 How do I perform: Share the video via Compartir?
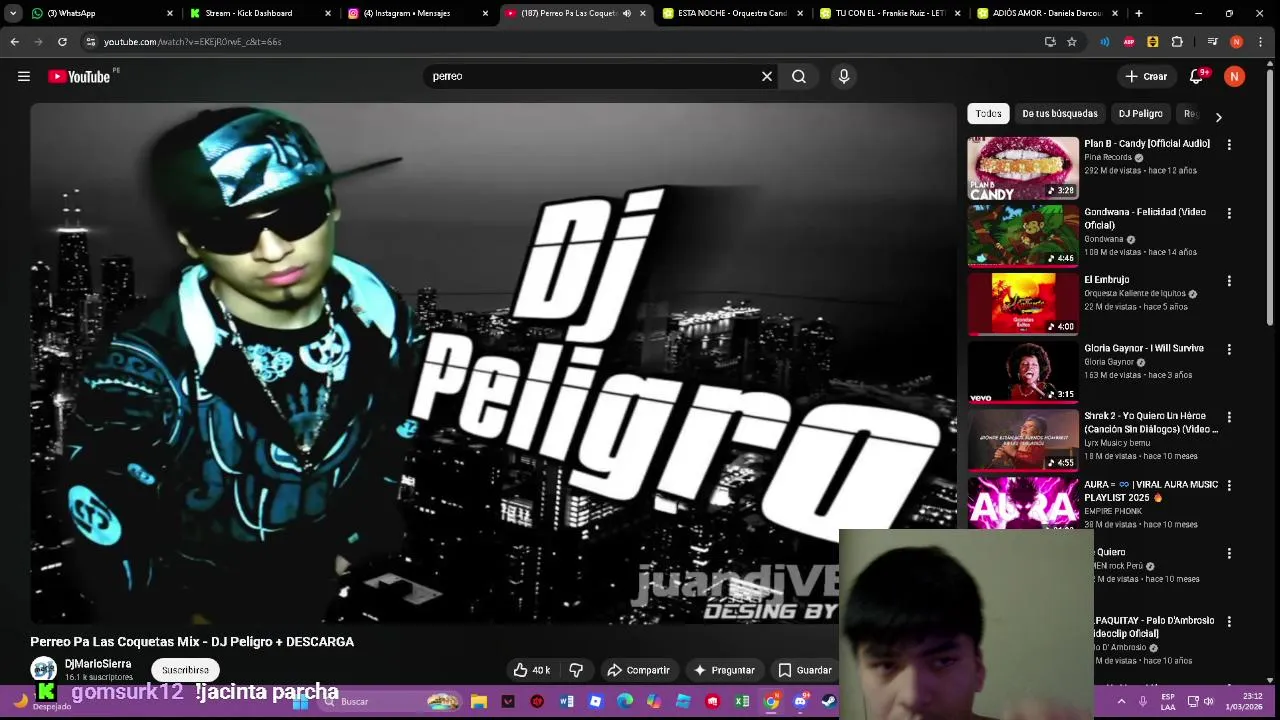[638, 670]
